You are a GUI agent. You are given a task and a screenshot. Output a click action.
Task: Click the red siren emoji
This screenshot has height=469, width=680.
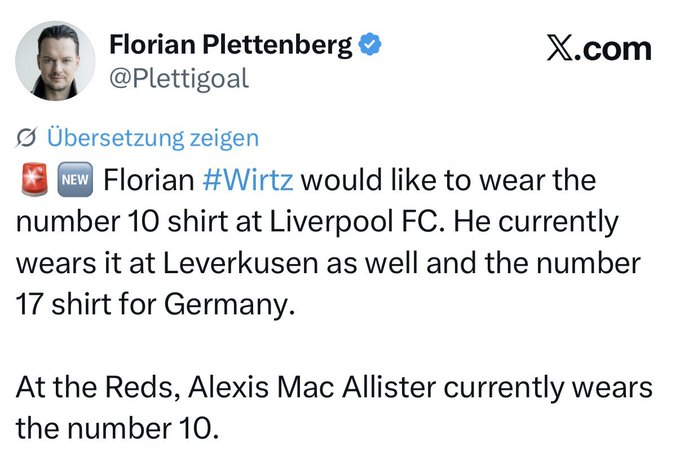[35, 179]
